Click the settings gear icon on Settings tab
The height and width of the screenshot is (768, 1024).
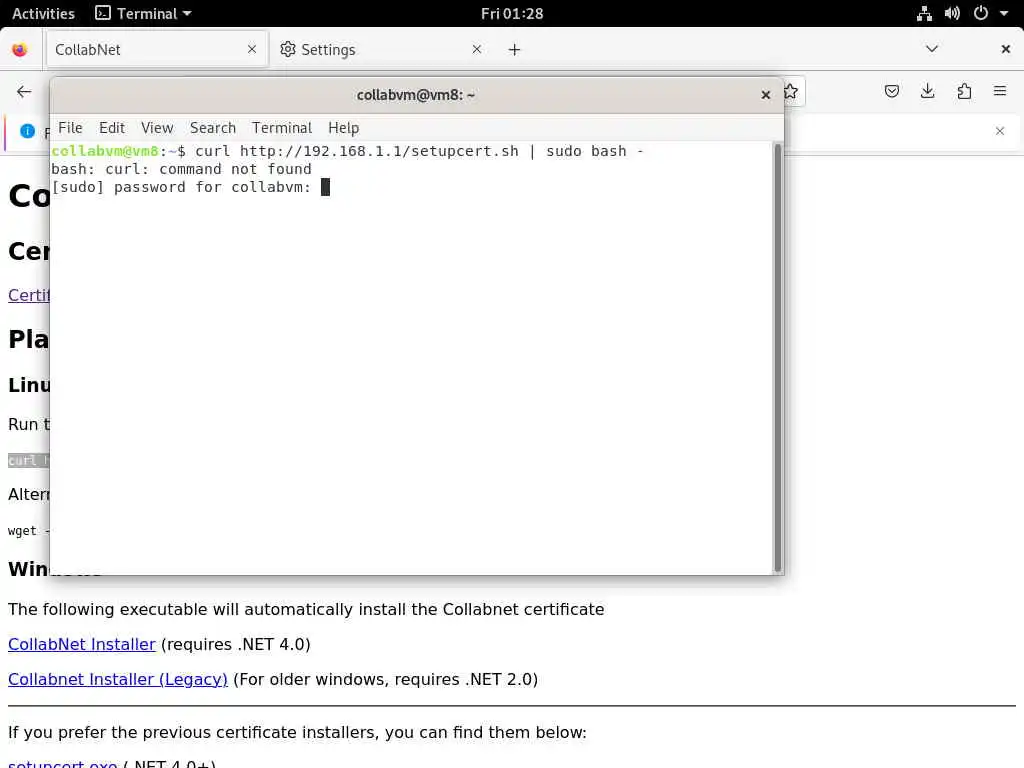[288, 49]
